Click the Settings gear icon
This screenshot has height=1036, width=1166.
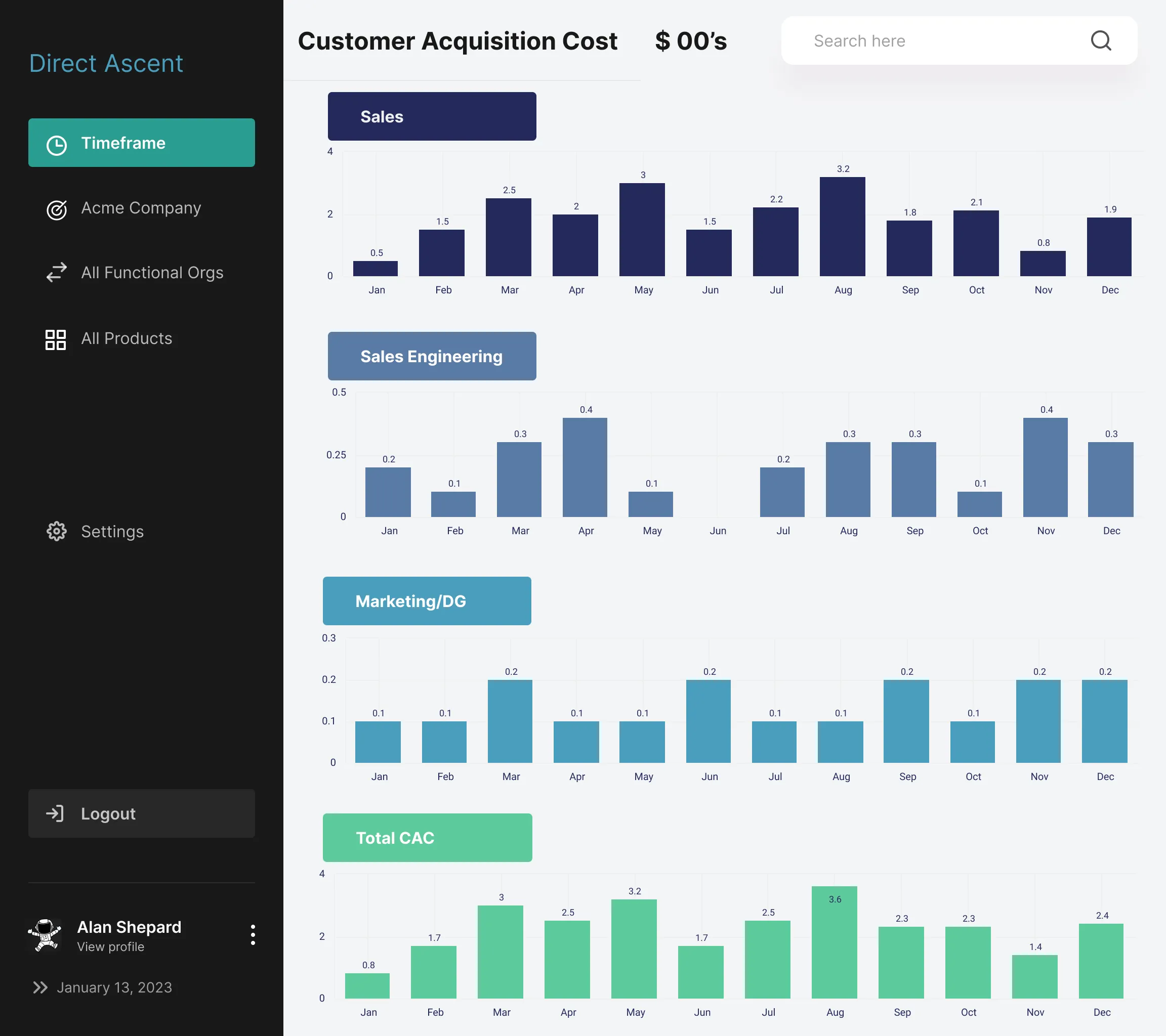(x=57, y=531)
